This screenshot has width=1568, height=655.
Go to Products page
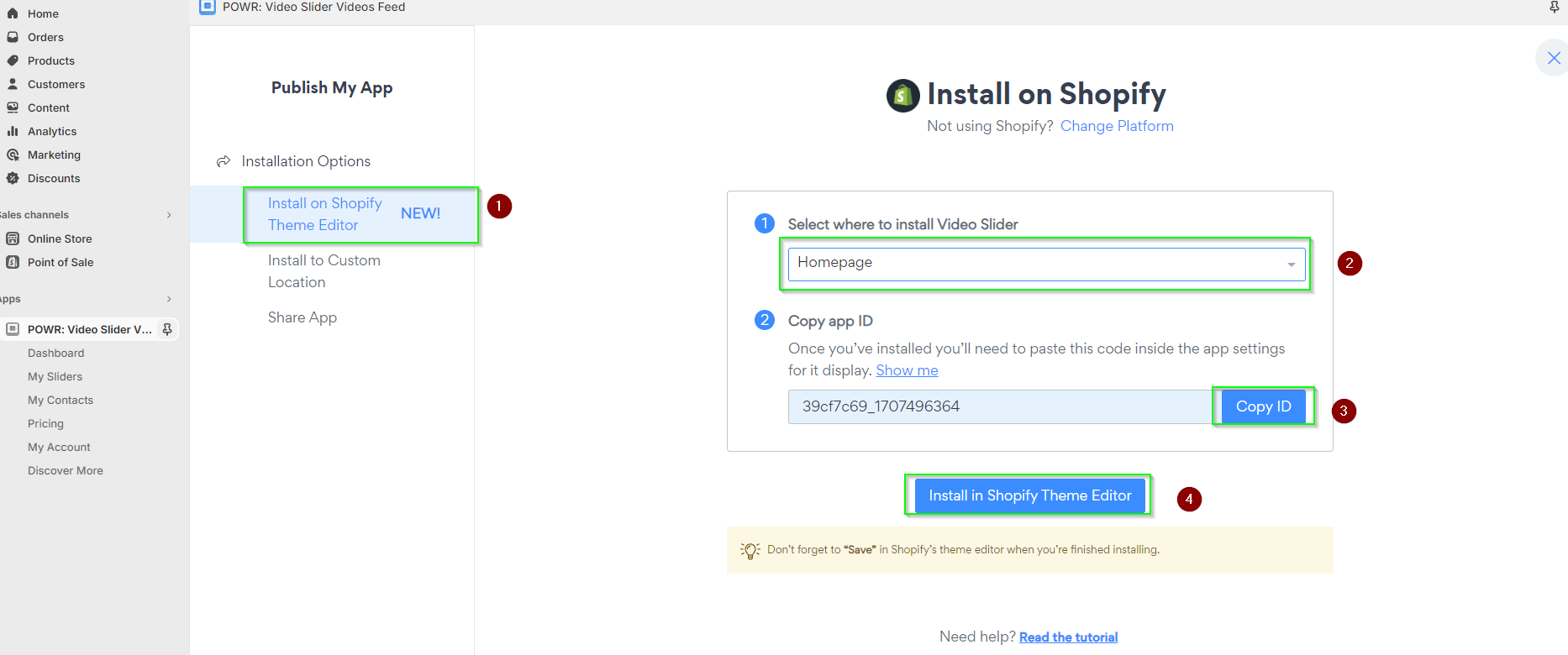(x=51, y=60)
